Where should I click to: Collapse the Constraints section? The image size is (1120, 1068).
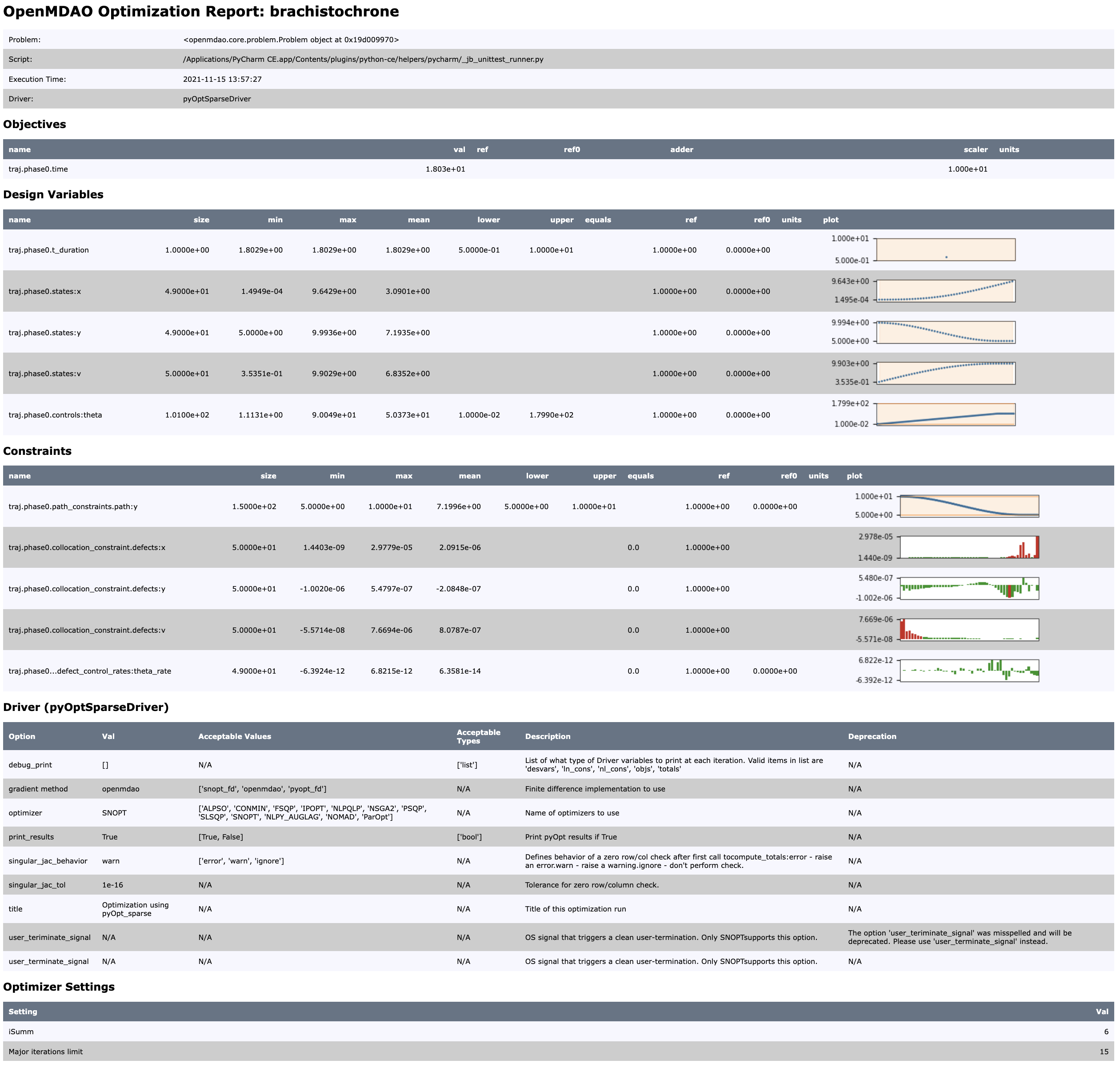38,450
